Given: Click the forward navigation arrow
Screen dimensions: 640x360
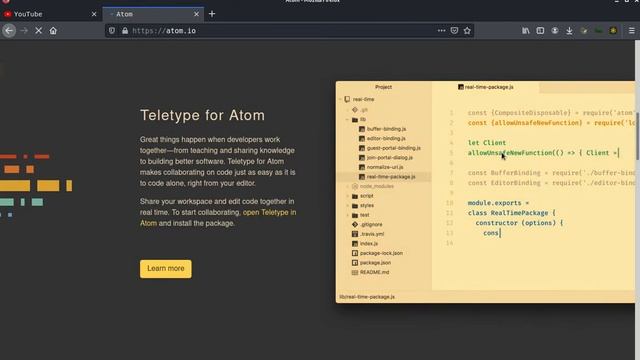Looking at the screenshot, I should [24, 31].
